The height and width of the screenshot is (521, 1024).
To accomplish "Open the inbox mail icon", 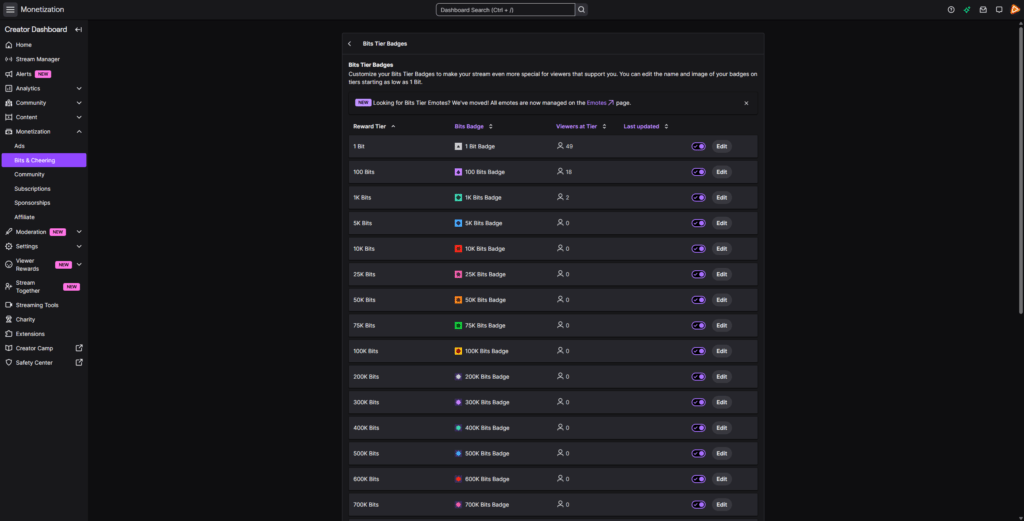I will 983,10.
